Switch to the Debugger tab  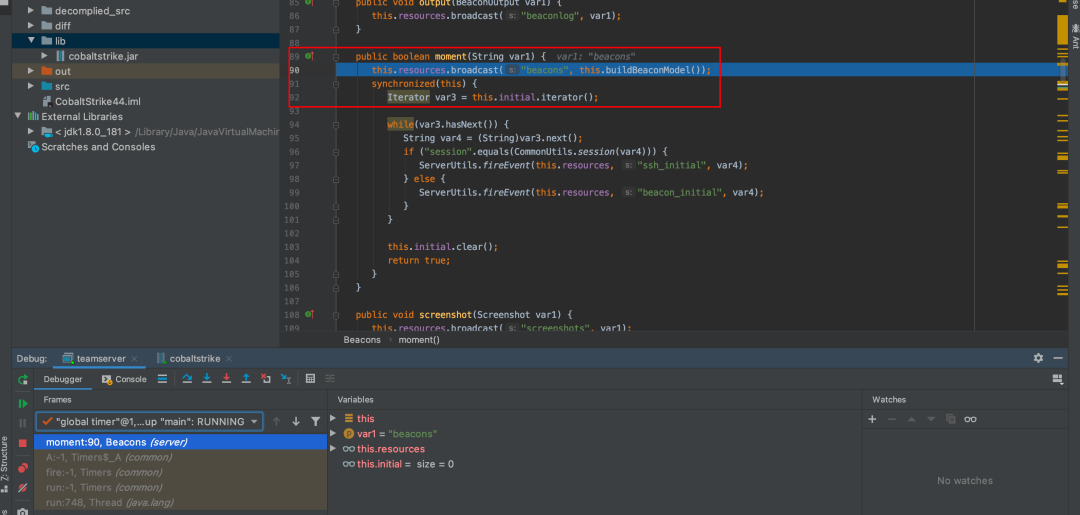63,379
